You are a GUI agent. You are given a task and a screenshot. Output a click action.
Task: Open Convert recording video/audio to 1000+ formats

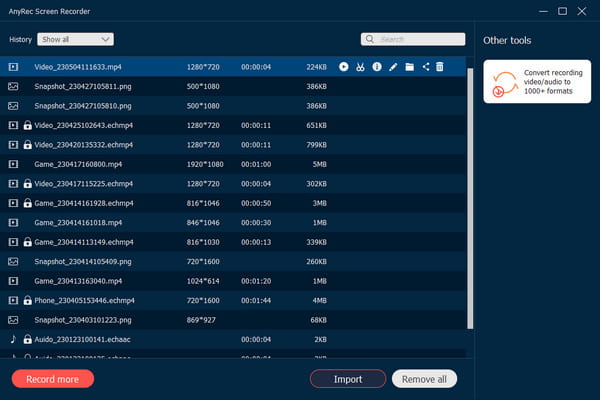[x=537, y=82]
